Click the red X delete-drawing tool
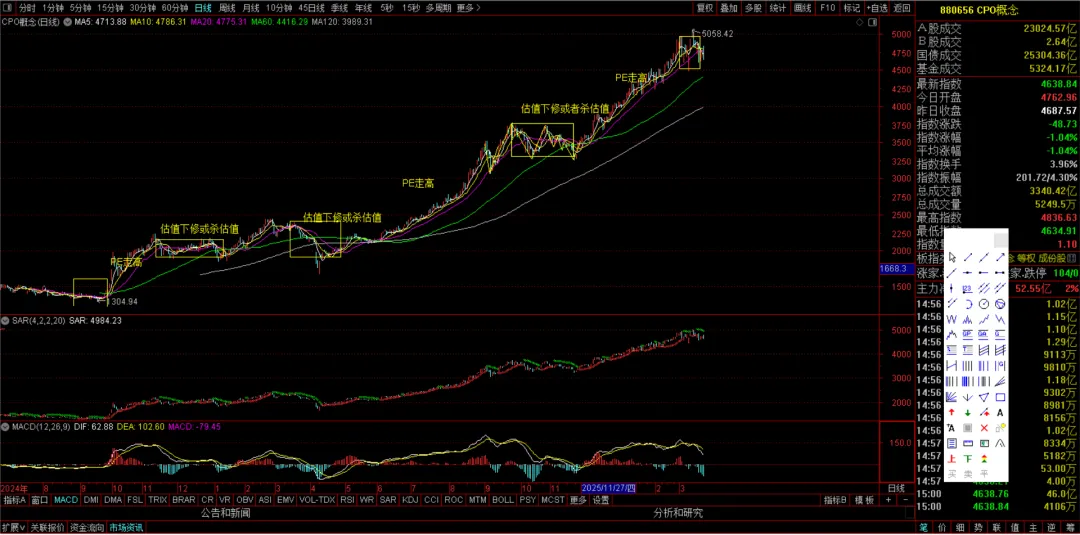The height and width of the screenshot is (535, 1080). (984, 428)
